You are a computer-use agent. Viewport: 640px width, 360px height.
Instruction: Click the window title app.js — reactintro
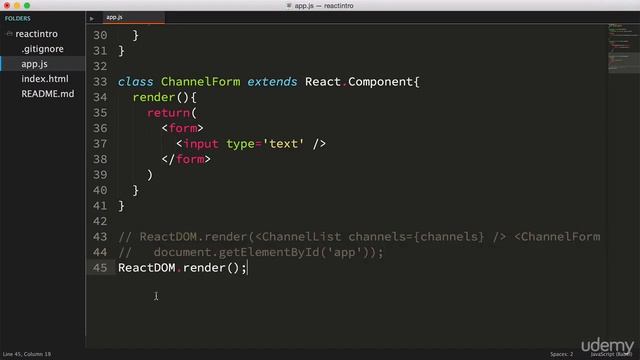click(324, 6)
